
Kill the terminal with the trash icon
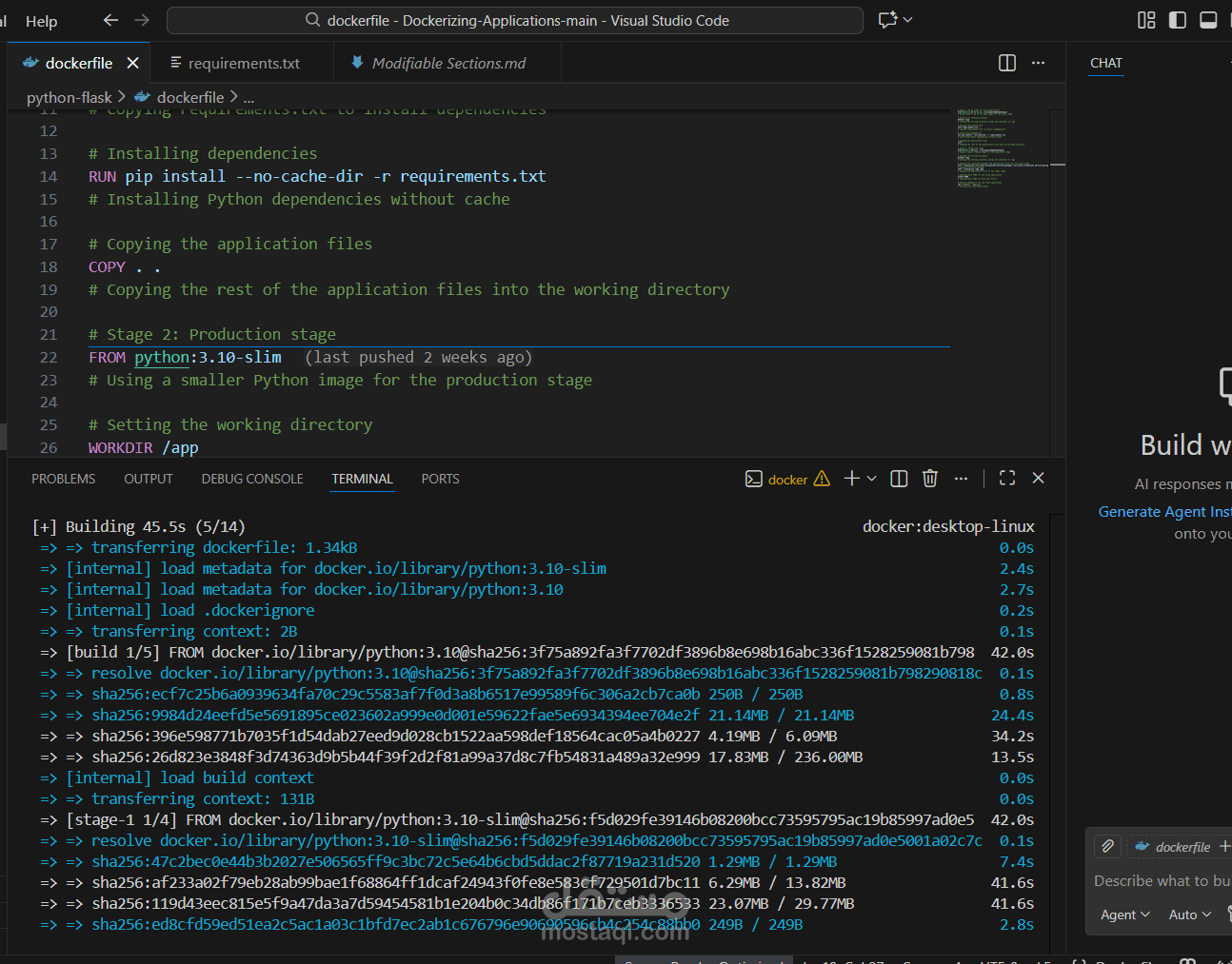(x=929, y=479)
